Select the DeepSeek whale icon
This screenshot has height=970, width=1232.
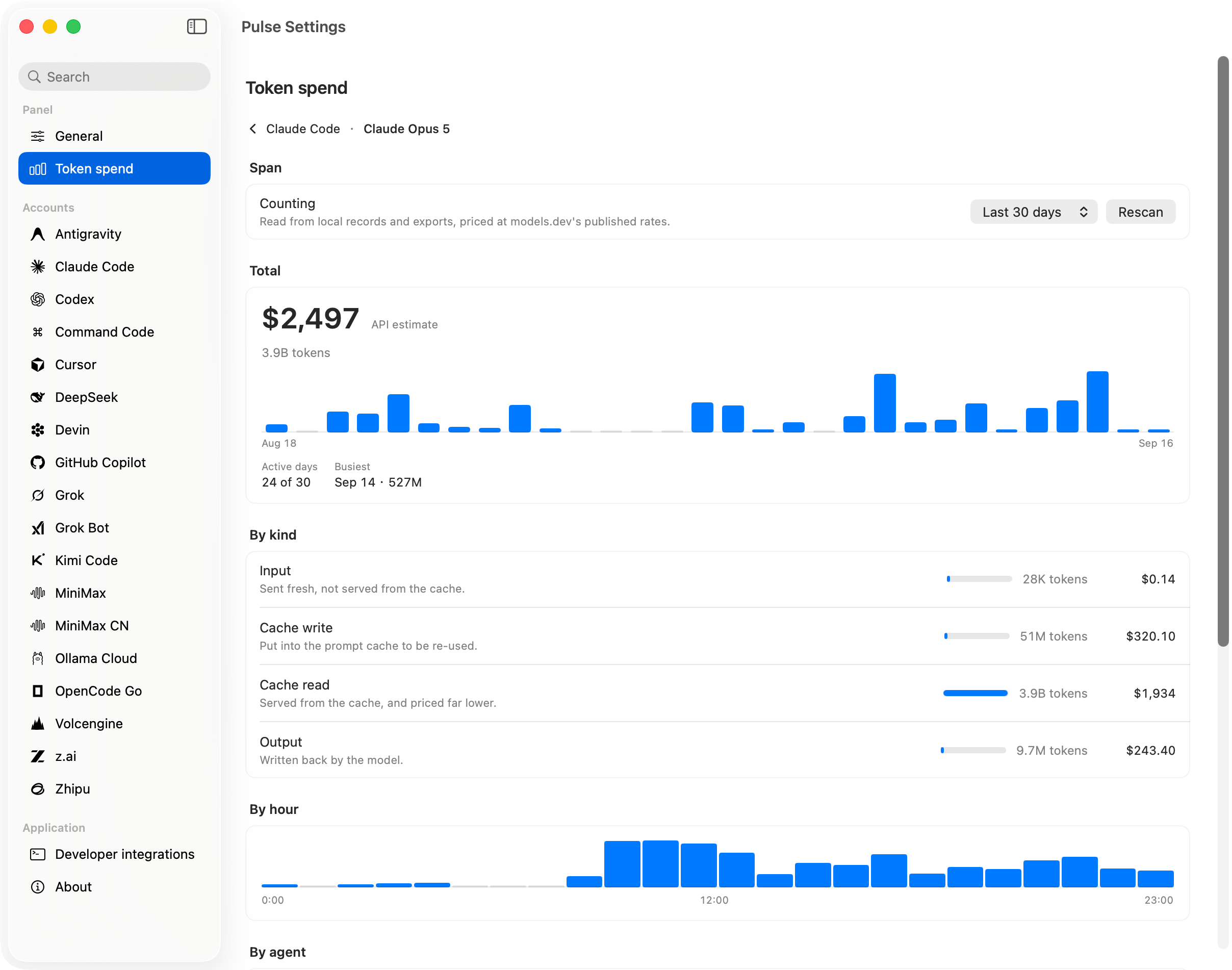pyautogui.click(x=37, y=398)
